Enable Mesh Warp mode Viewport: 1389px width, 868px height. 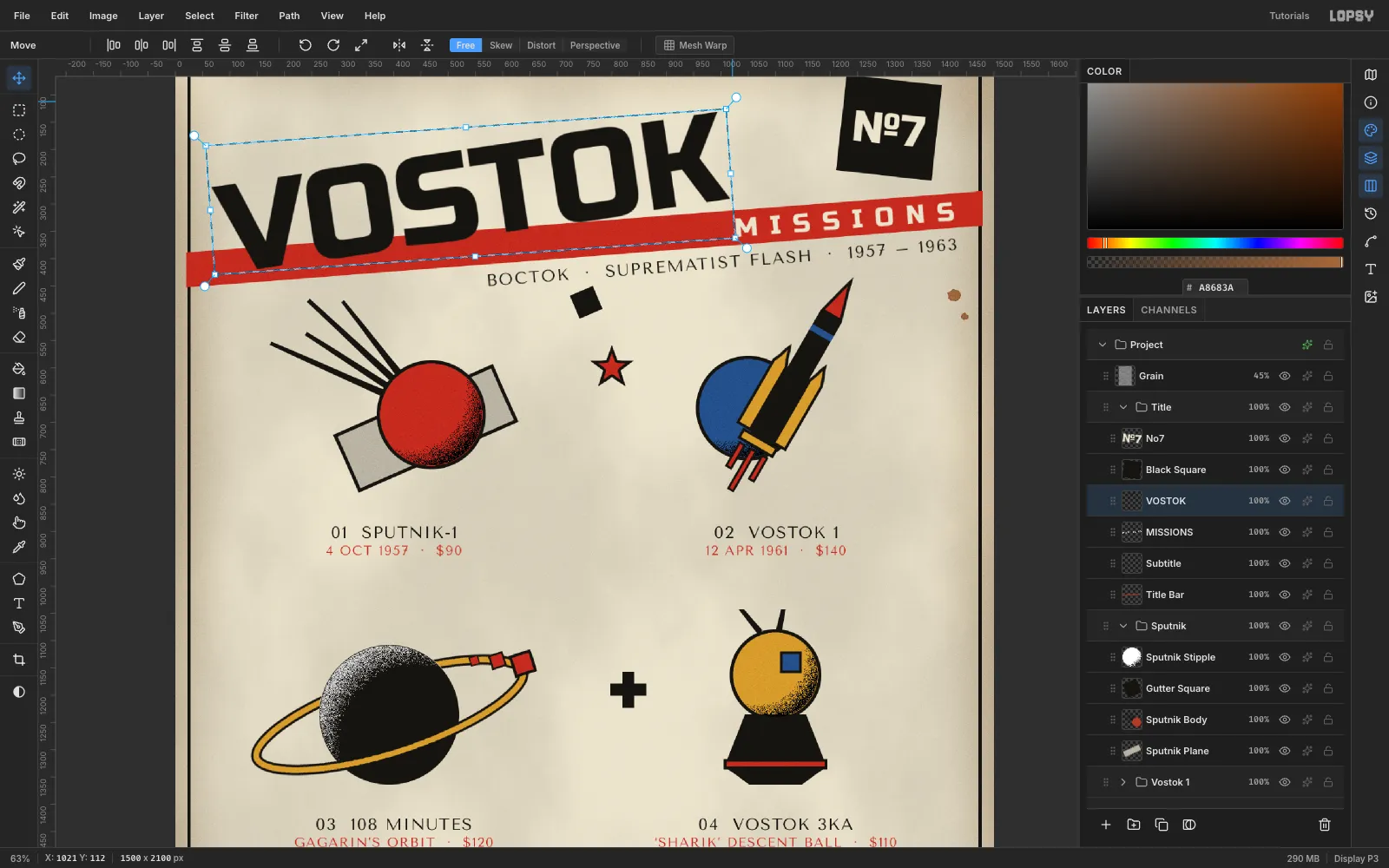click(695, 45)
